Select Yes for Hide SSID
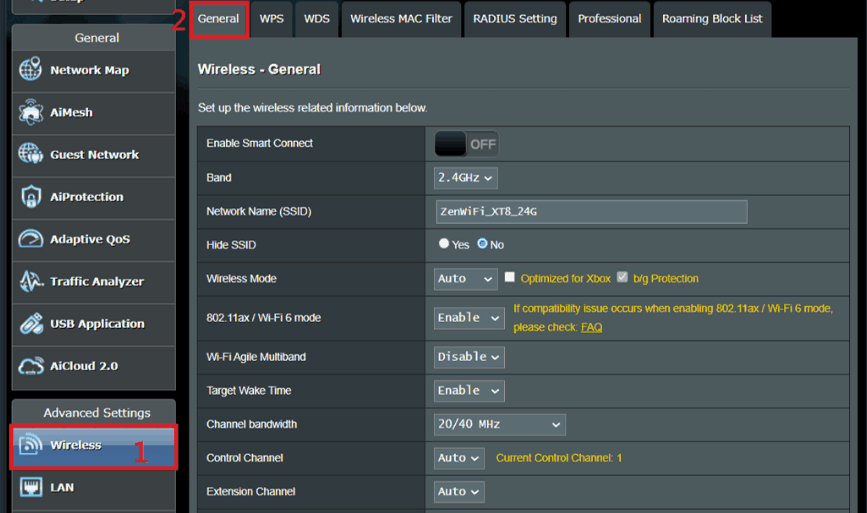 444,244
